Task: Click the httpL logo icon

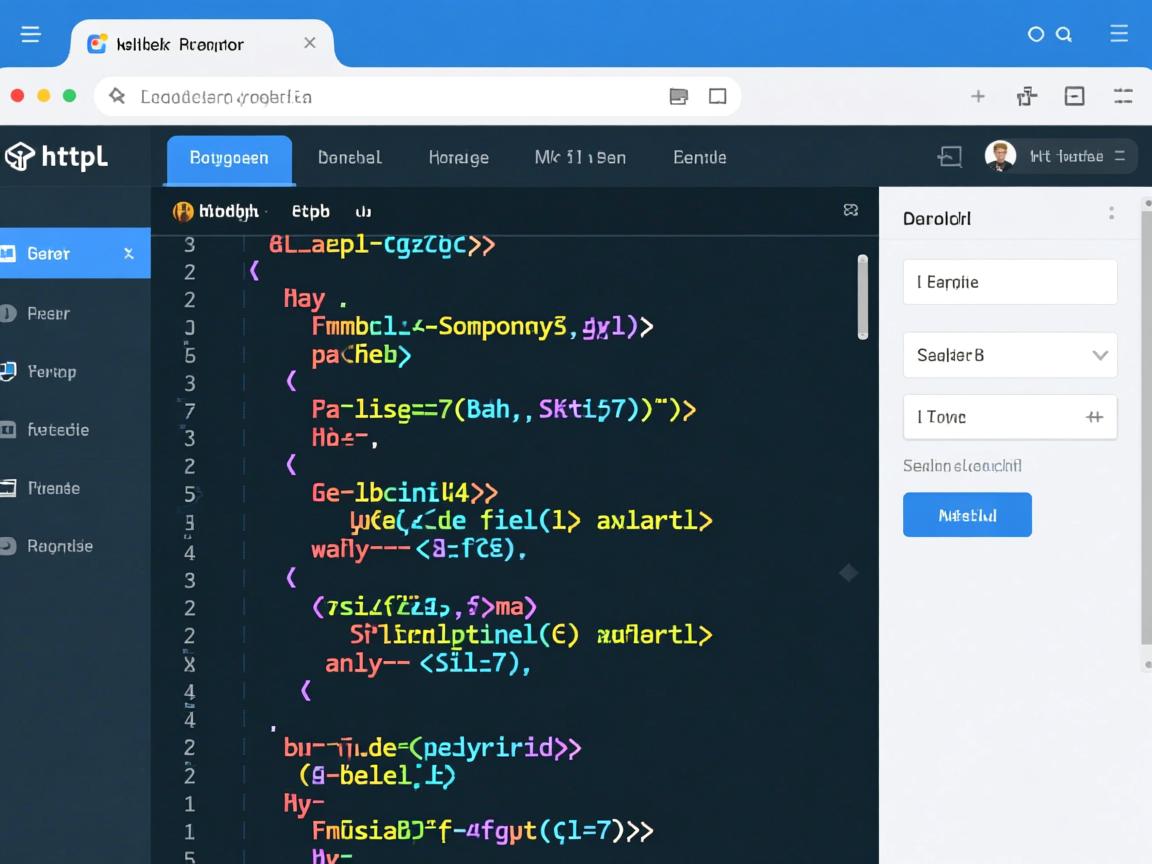Action: [x=20, y=157]
